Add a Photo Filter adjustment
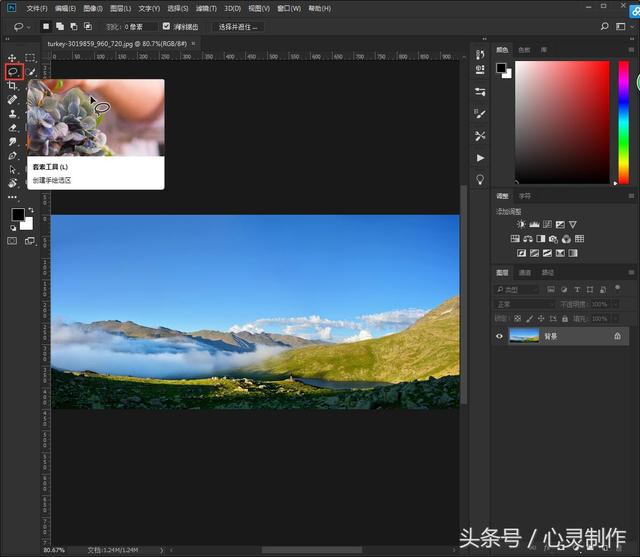 pyautogui.click(x=553, y=239)
